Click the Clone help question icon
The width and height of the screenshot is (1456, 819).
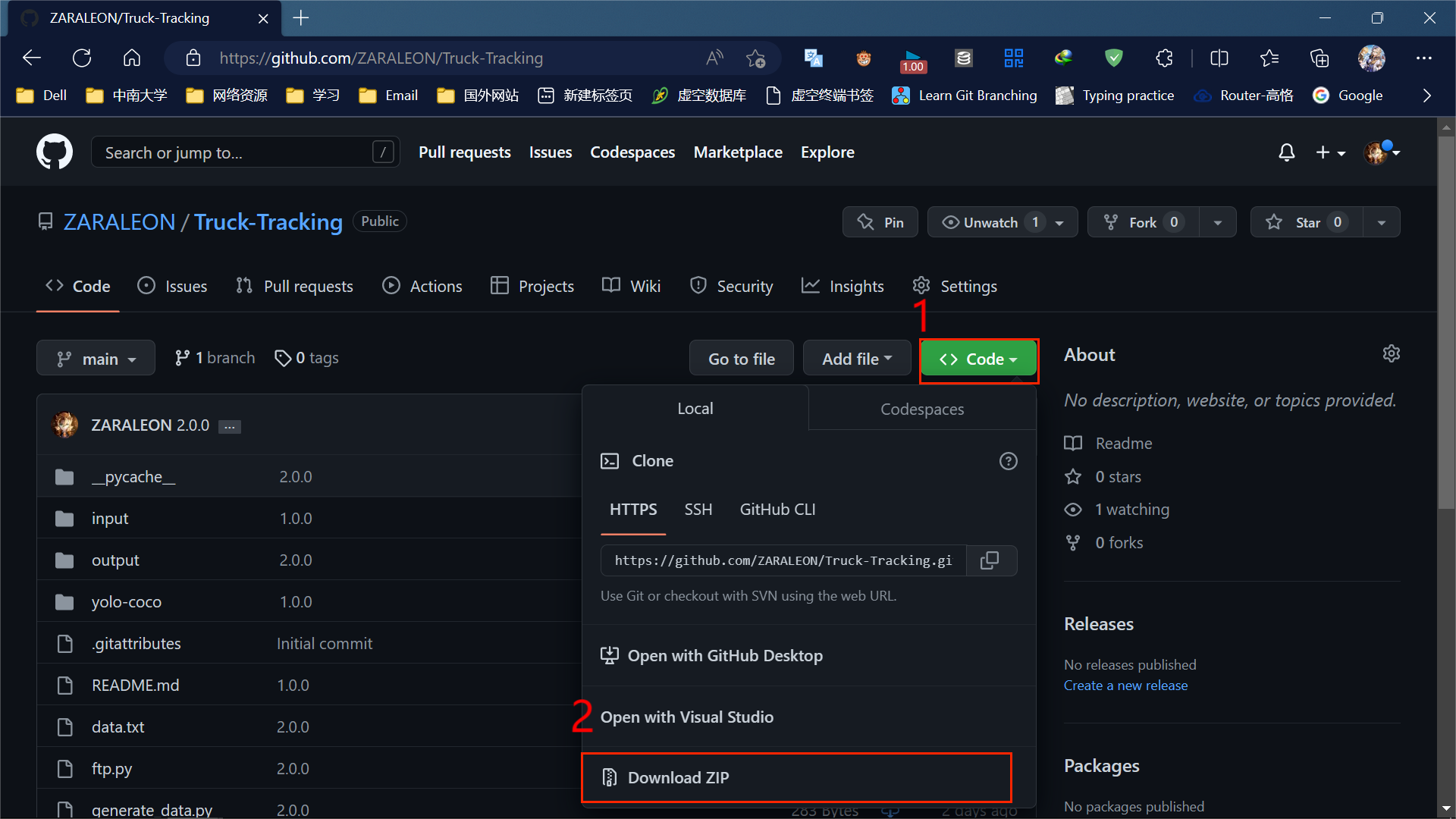[x=1008, y=461]
